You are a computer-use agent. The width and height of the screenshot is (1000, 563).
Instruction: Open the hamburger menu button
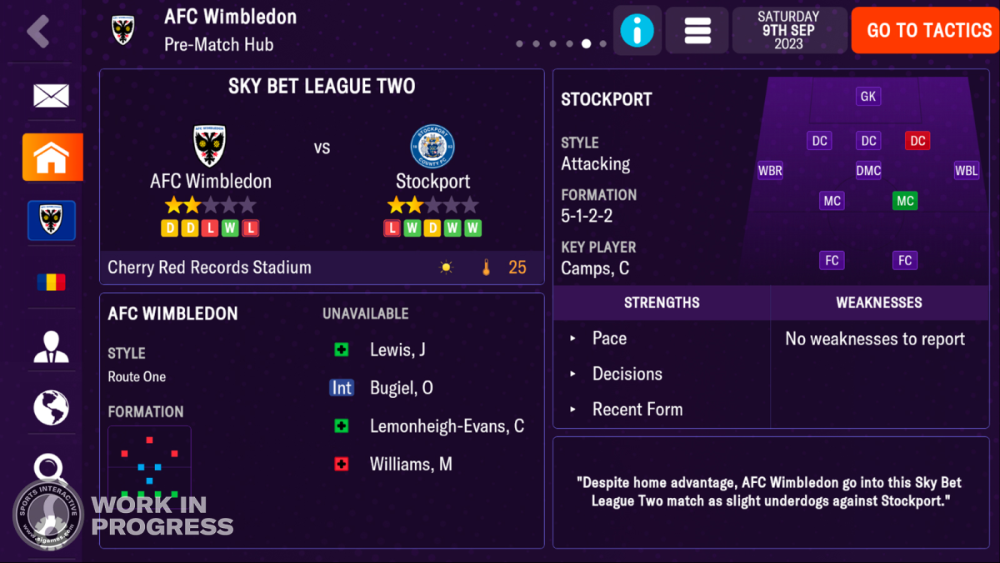697,31
